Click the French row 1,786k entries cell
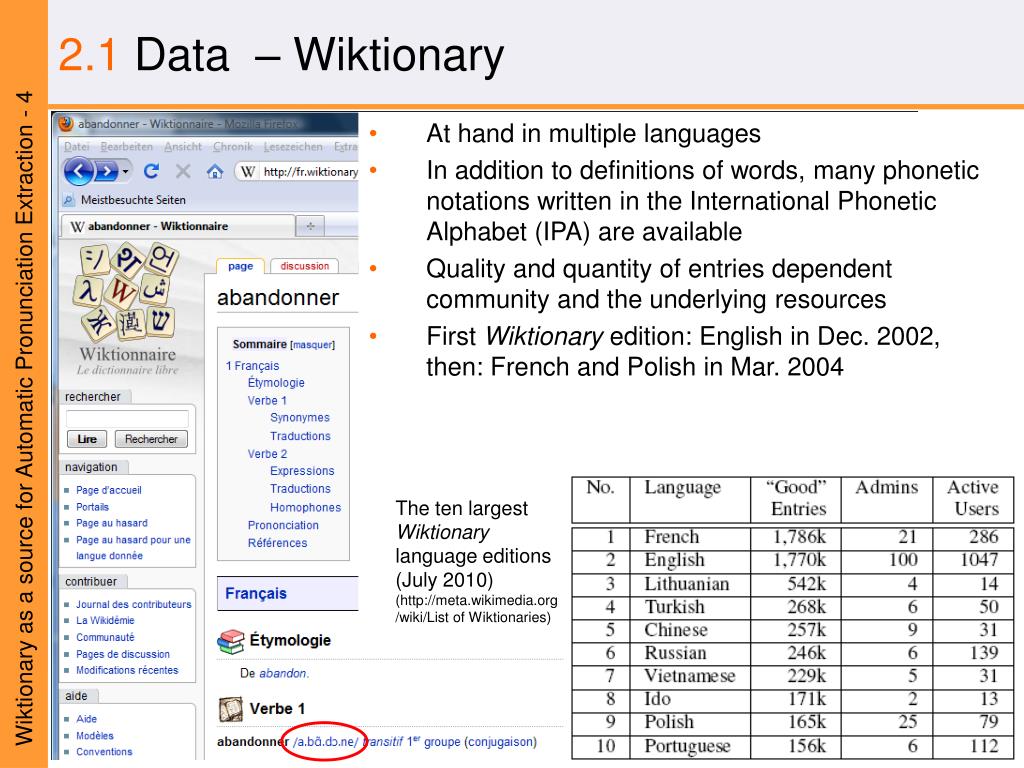 [x=795, y=537]
